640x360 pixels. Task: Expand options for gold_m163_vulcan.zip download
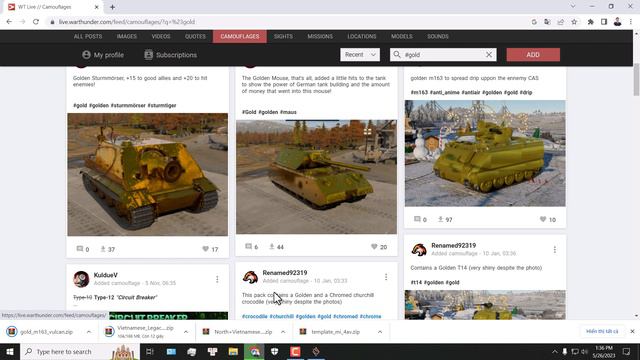[x=89, y=332]
